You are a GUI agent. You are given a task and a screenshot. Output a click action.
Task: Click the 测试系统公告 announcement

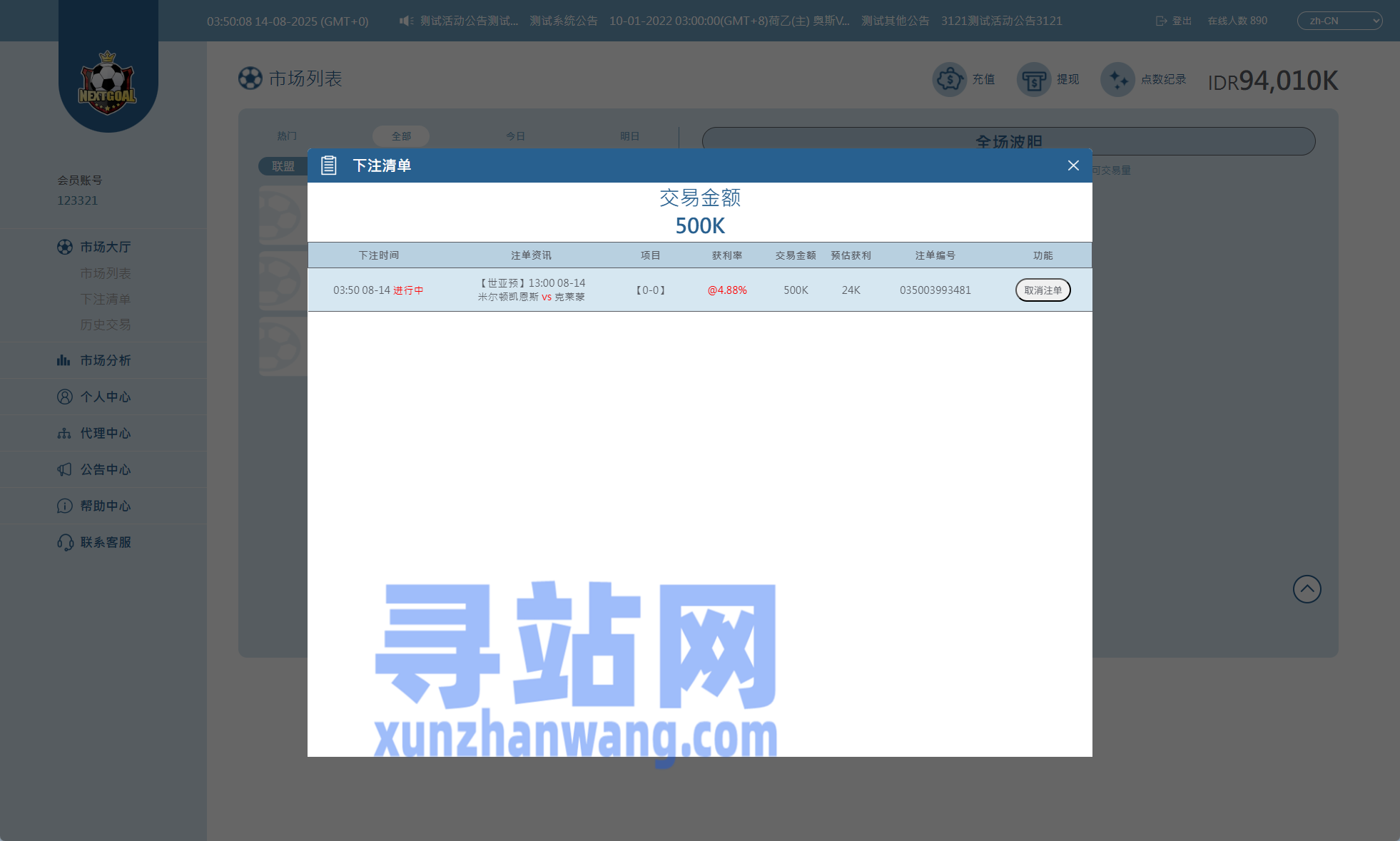tap(564, 21)
